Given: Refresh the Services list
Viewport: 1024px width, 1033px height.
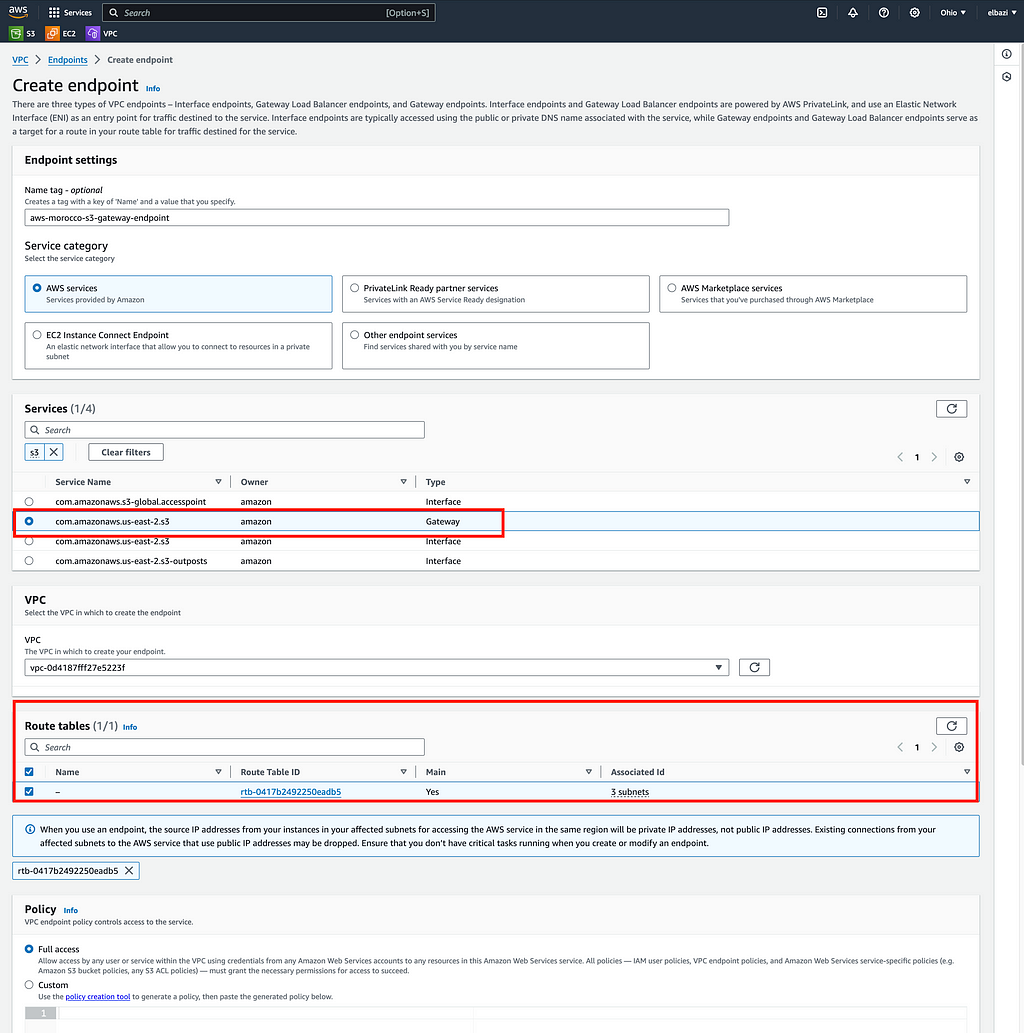Looking at the screenshot, I should [x=952, y=409].
